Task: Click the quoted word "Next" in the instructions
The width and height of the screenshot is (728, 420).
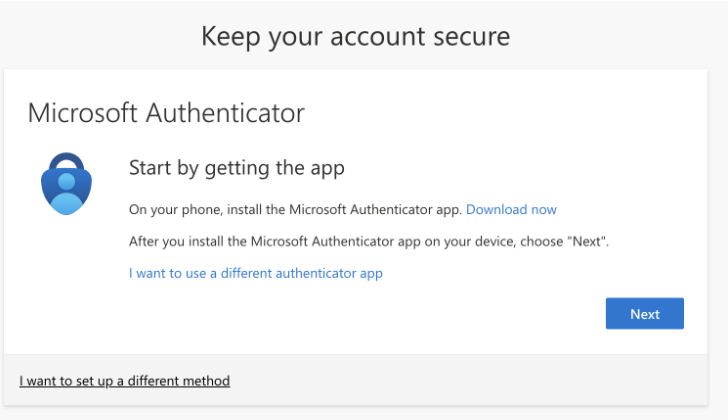Action: [x=587, y=242]
